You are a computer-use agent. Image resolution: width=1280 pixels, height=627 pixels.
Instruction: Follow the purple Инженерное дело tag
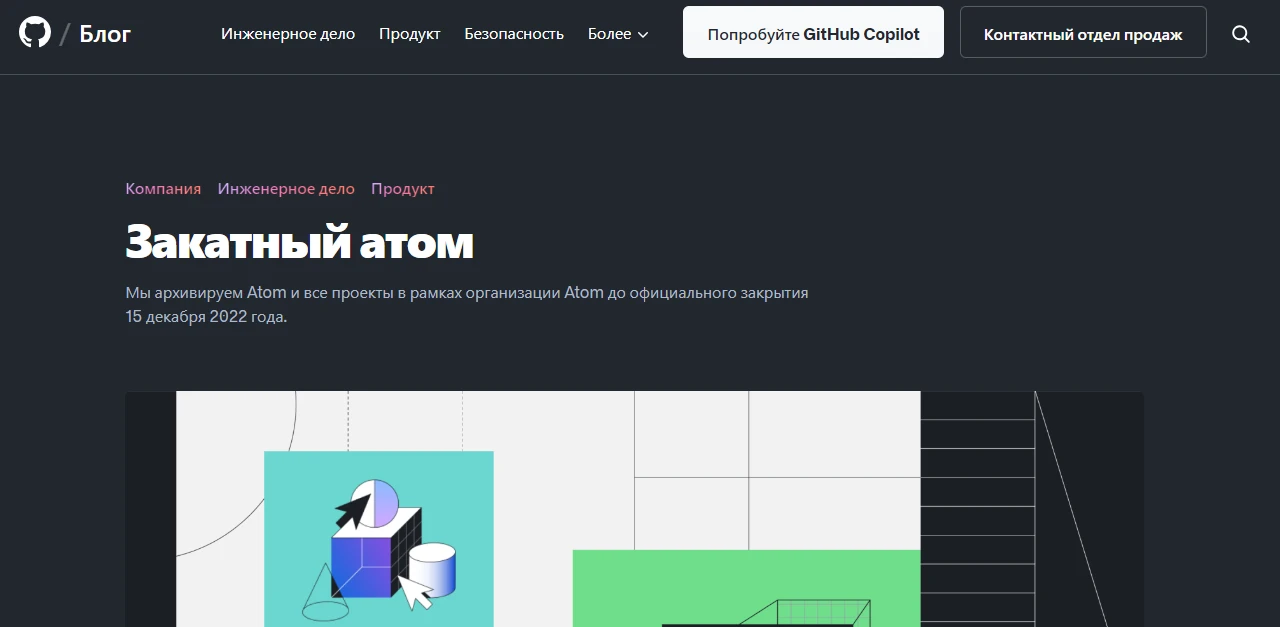286,188
